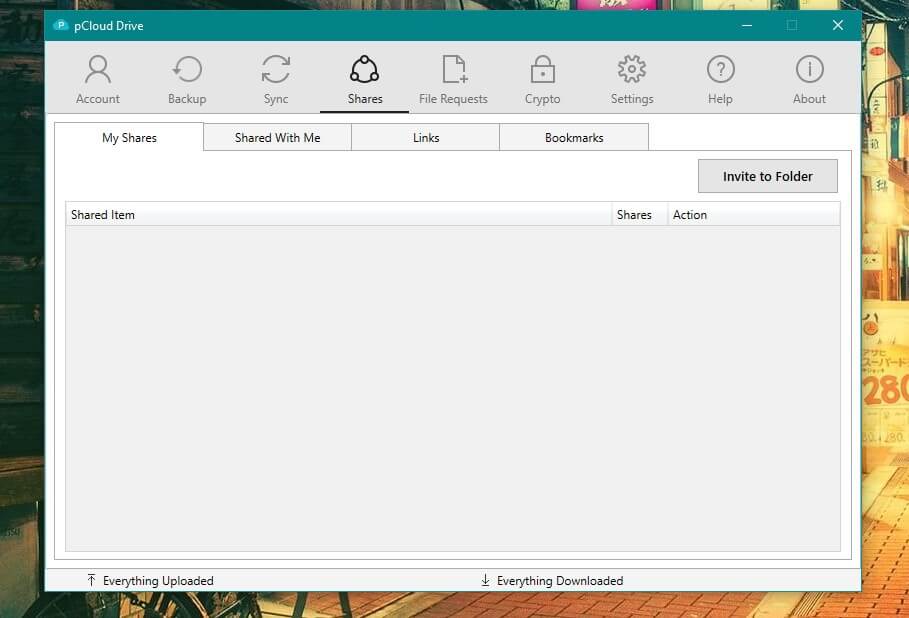Open the Links tab

[426, 137]
